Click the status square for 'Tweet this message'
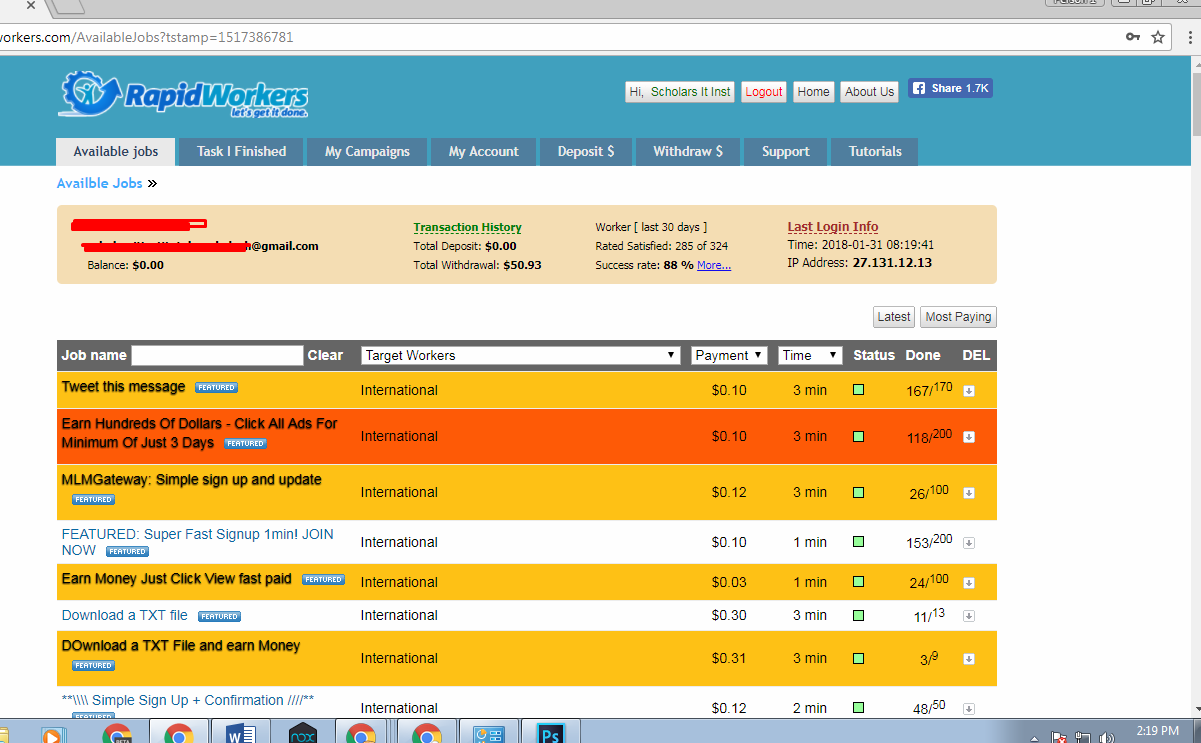Screen dimensions: 1201x743 click(858, 390)
